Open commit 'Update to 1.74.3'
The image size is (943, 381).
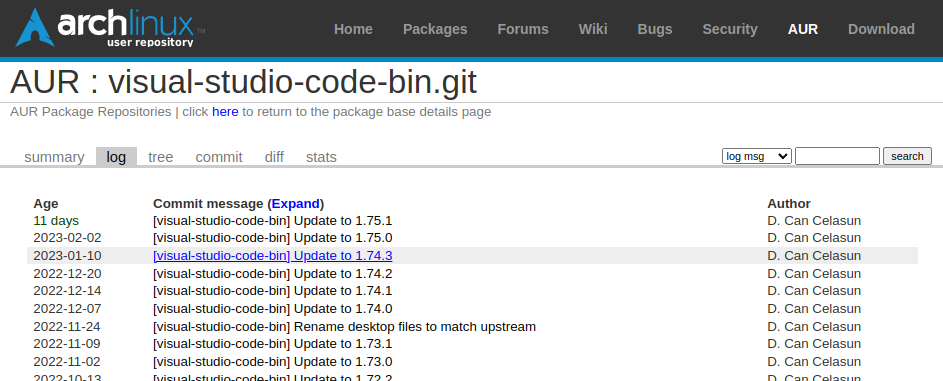click(272, 255)
